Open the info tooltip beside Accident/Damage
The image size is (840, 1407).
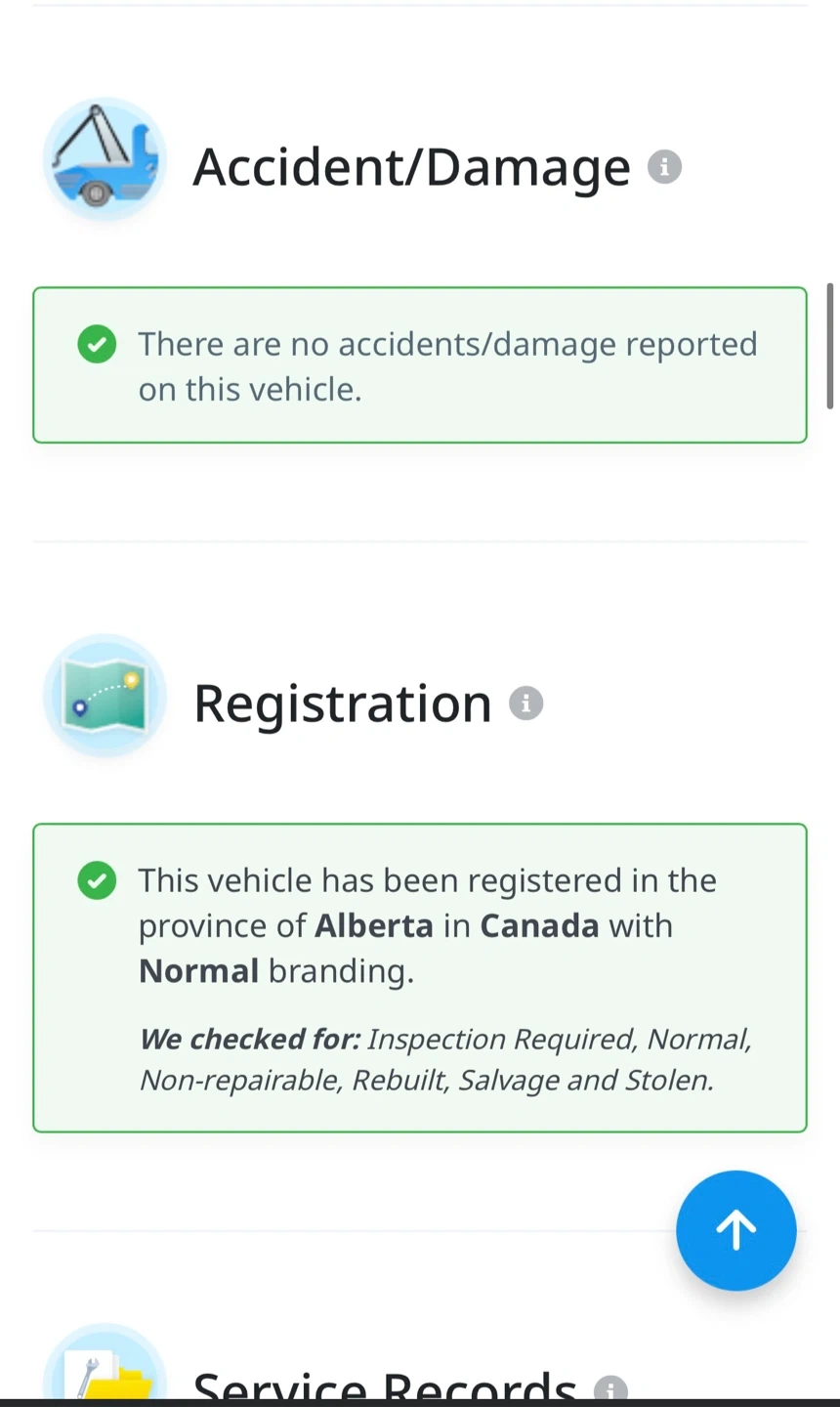(x=664, y=167)
